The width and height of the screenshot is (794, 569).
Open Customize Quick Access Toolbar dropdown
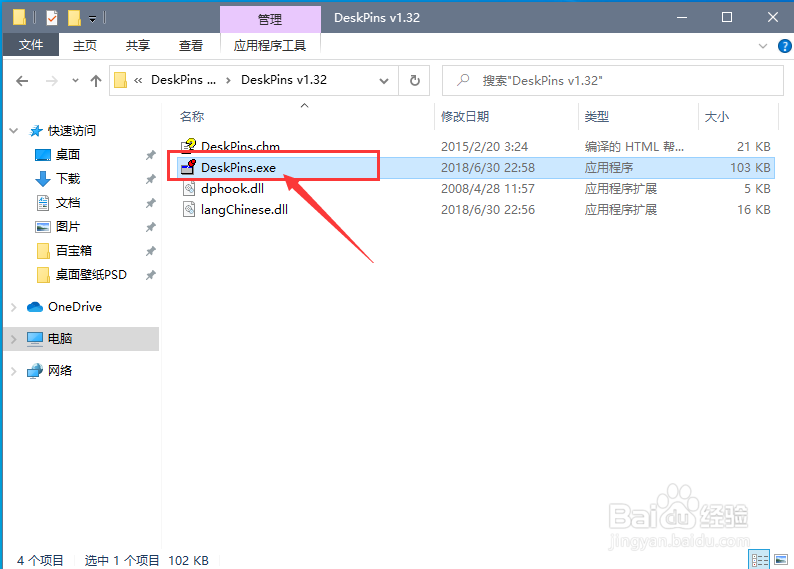(92, 19)
